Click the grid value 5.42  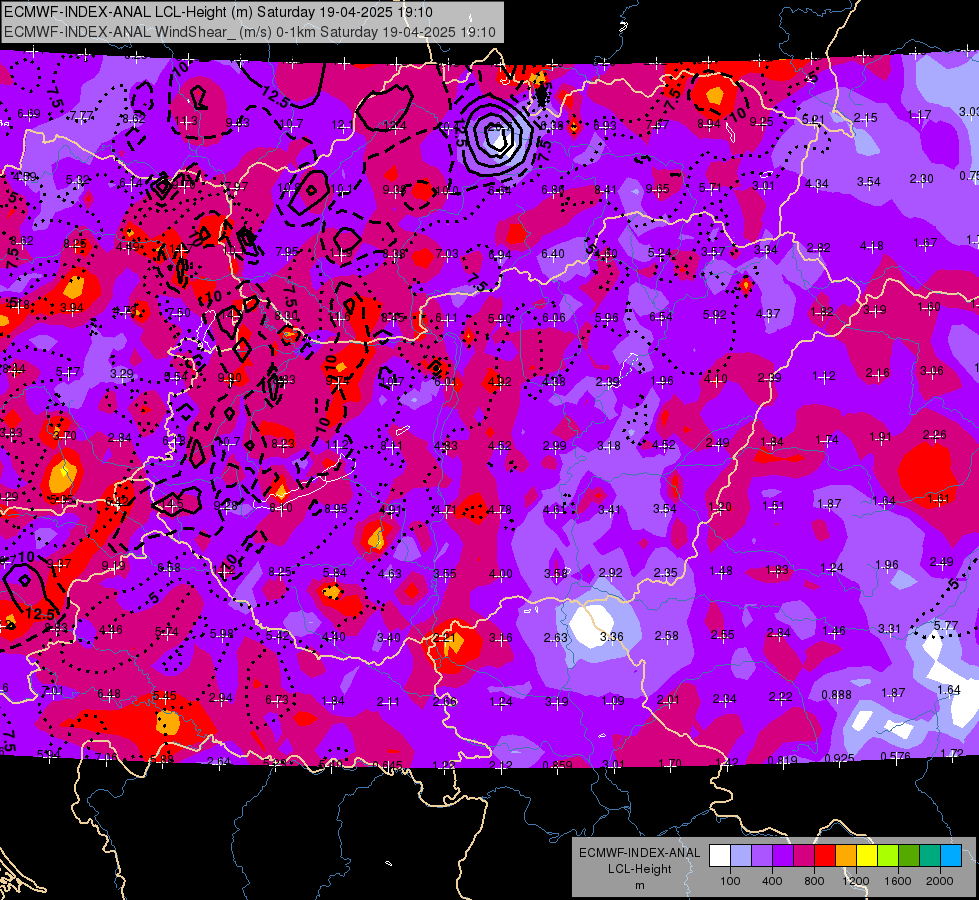click(278, 636)
